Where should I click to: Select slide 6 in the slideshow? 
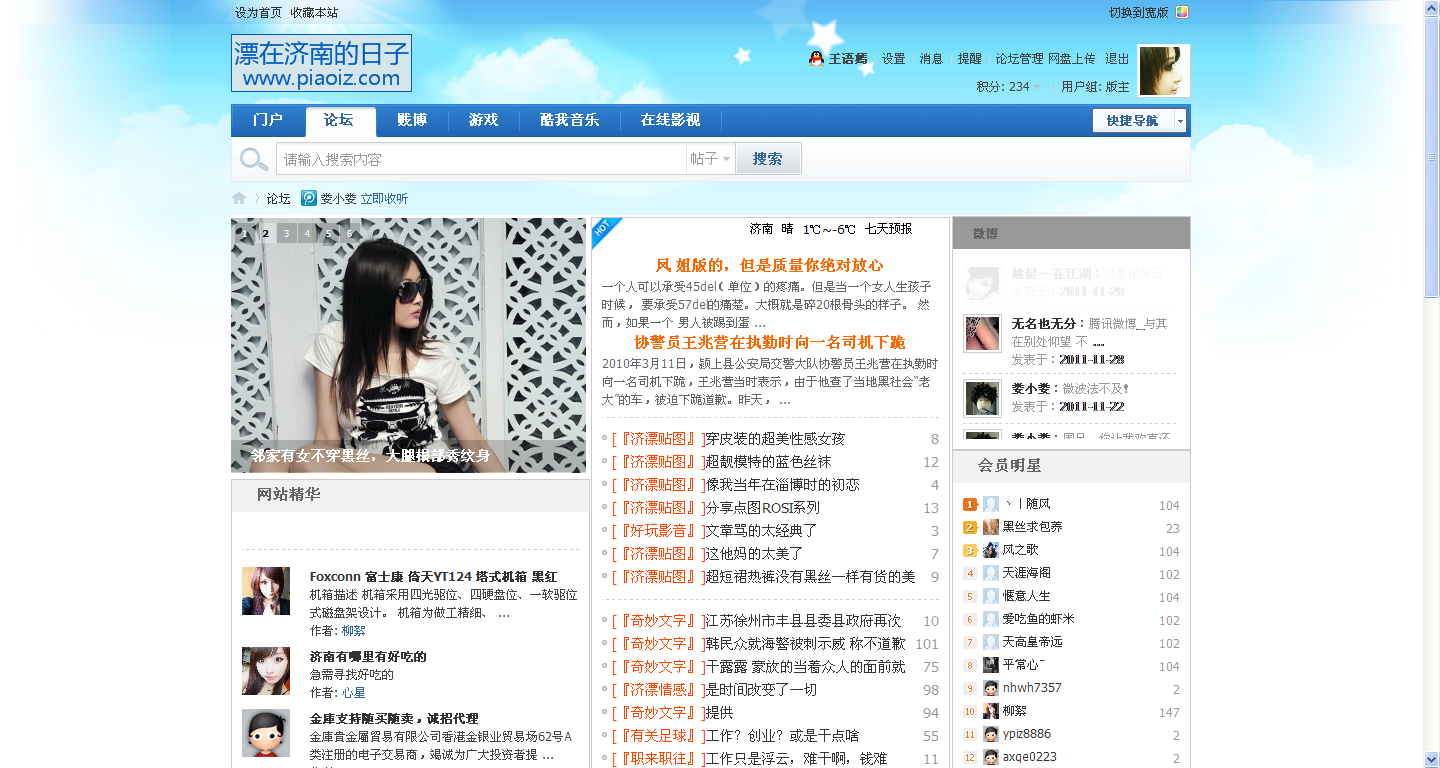(x=349, y=234)
